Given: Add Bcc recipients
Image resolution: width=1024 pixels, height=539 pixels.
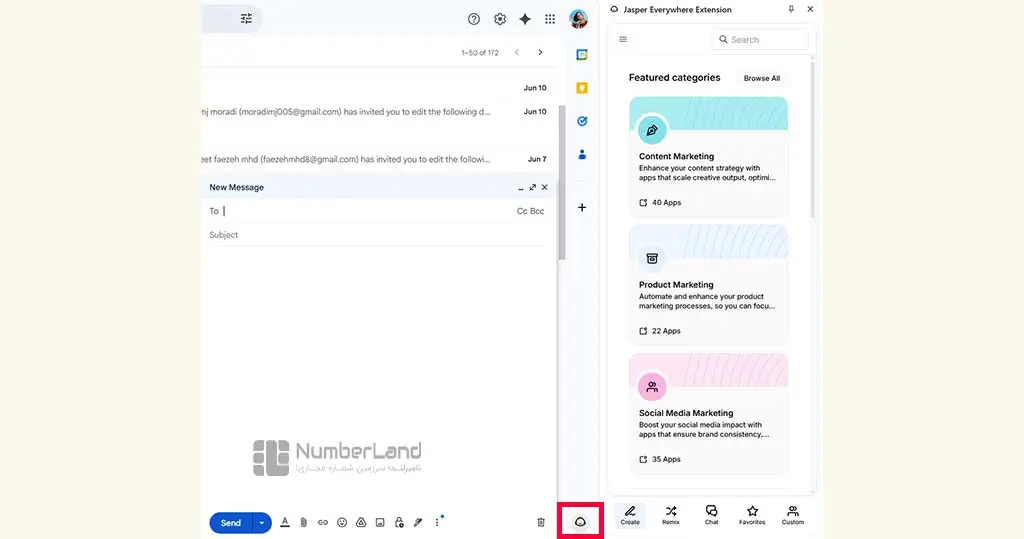Looking at the screenshot, I should [x=537, y=211].
